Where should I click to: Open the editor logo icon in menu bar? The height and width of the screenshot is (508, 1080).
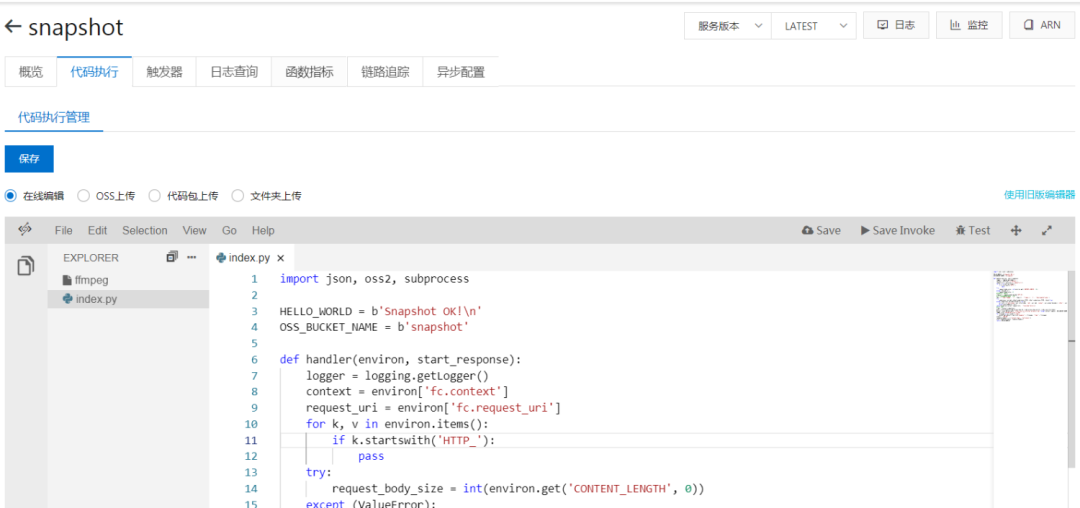tap(25, 230)
